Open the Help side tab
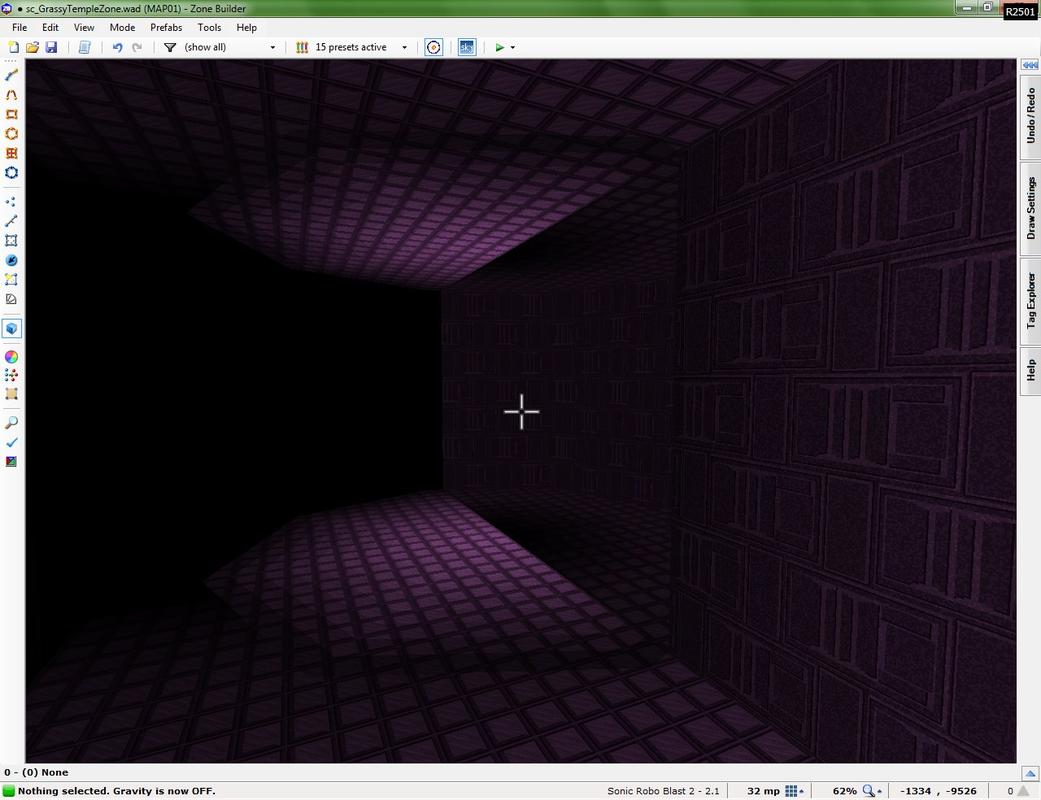Screen dimensions: 1041x800 click(1030, 370)
